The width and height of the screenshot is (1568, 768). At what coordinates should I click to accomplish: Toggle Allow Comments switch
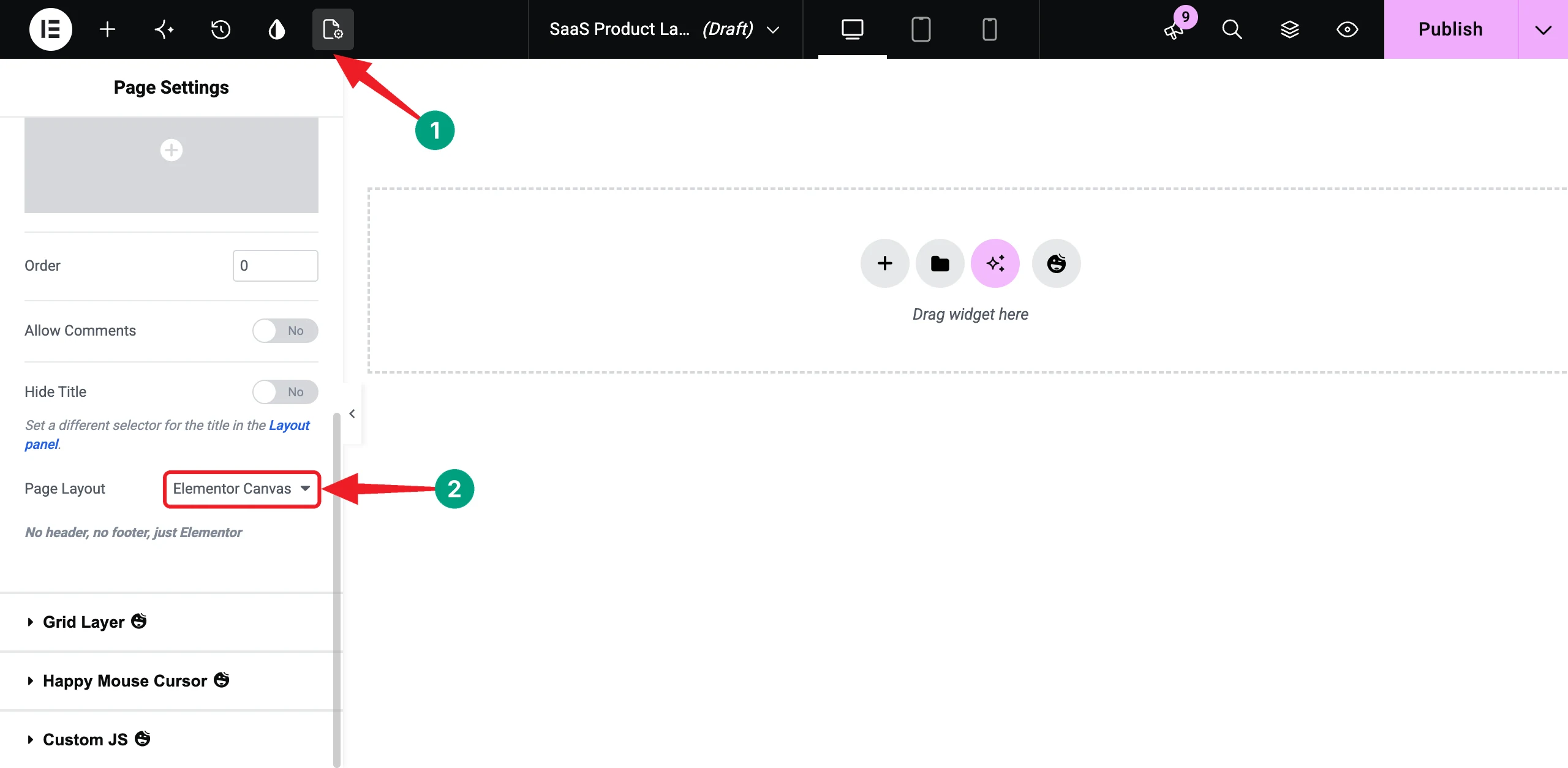tap(285, 331)
